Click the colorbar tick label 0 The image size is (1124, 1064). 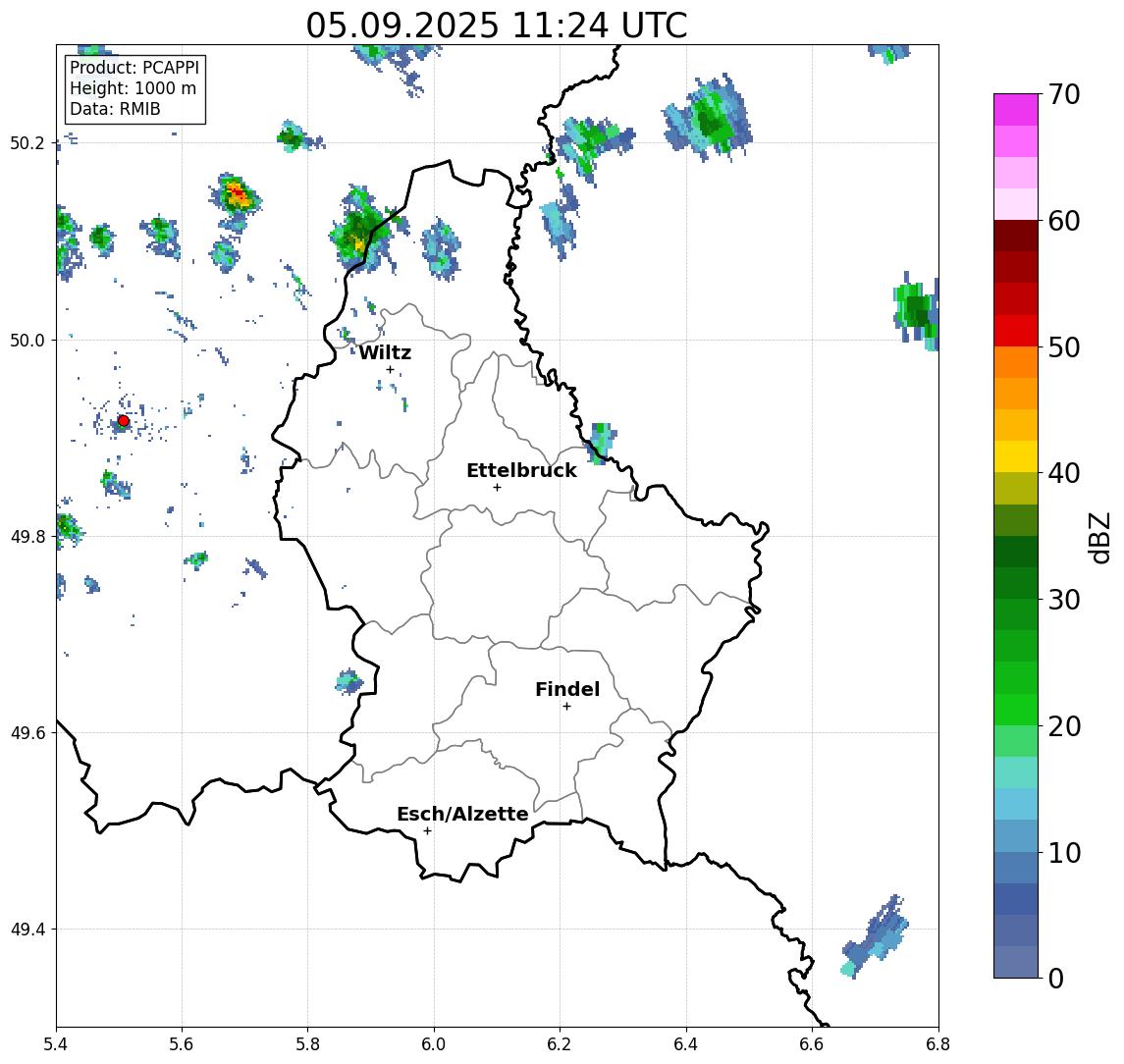tap(1056, 979)
